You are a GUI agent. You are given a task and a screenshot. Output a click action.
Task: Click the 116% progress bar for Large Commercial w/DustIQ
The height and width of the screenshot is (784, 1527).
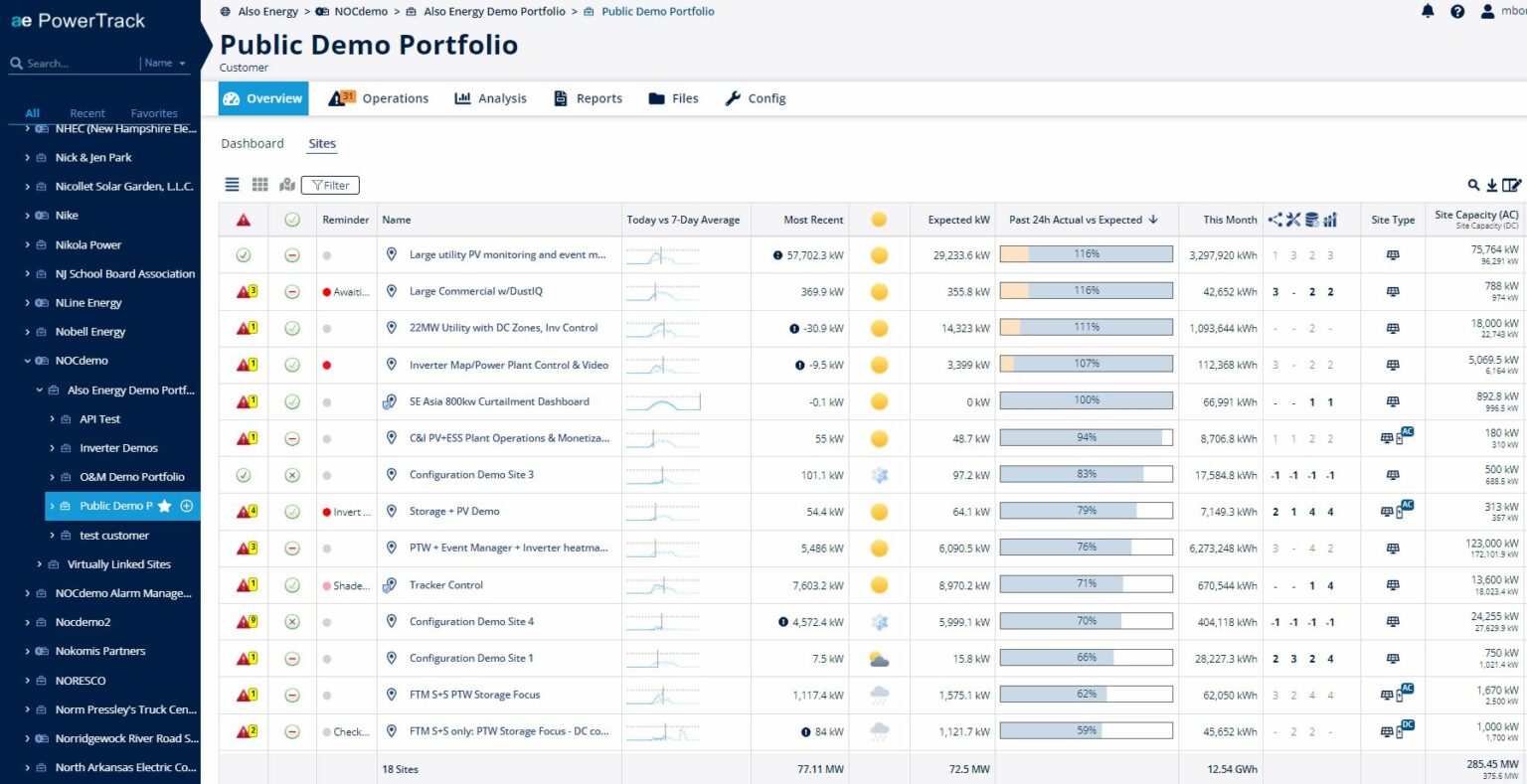(x=1086, y=291)
